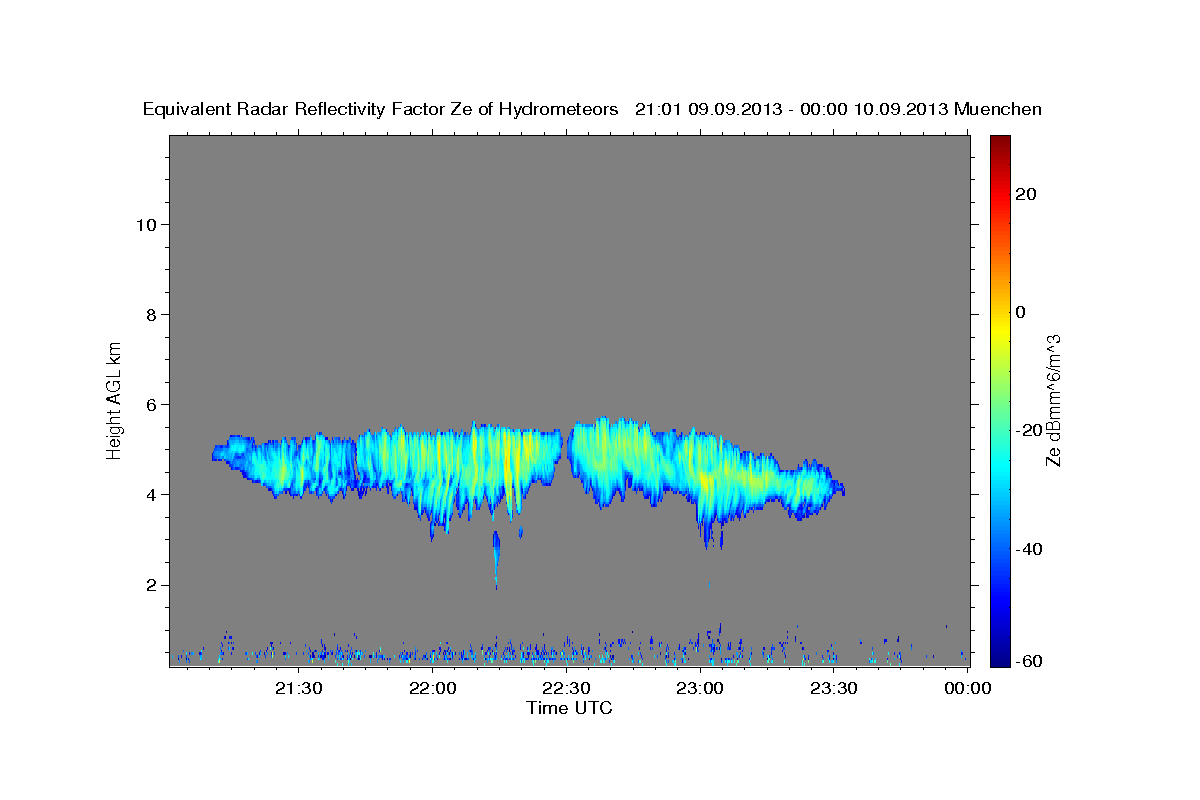Click the colorbar label '20'
Image resolution: width=1200 pixels, height=800 pixels.
(1025, 194)
